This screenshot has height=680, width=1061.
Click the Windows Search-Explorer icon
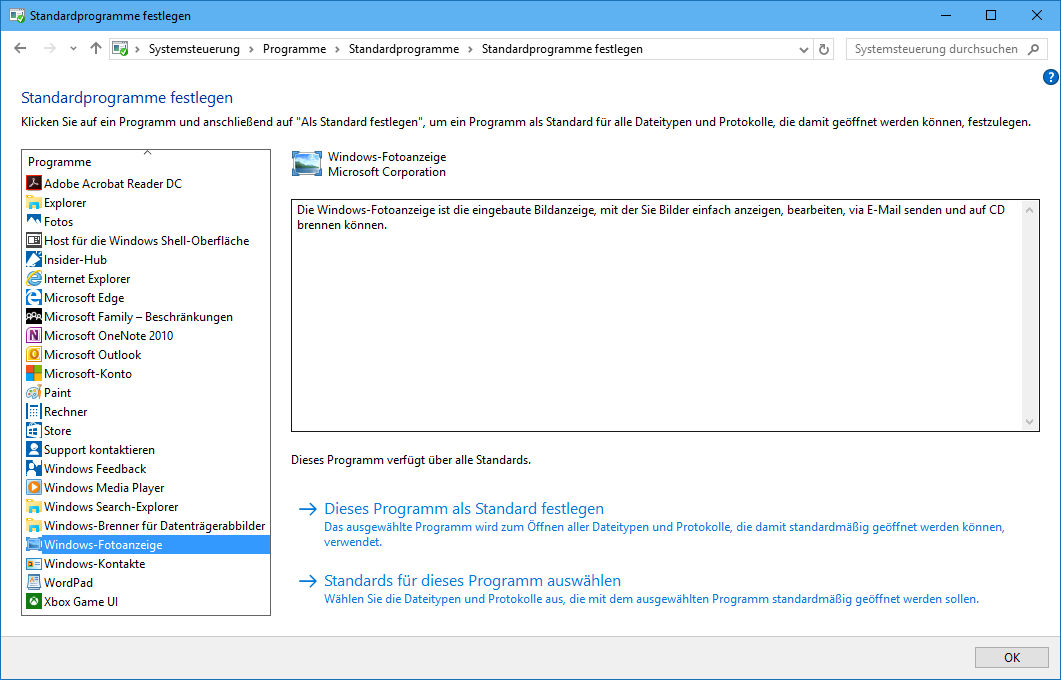tap(34, 506)
